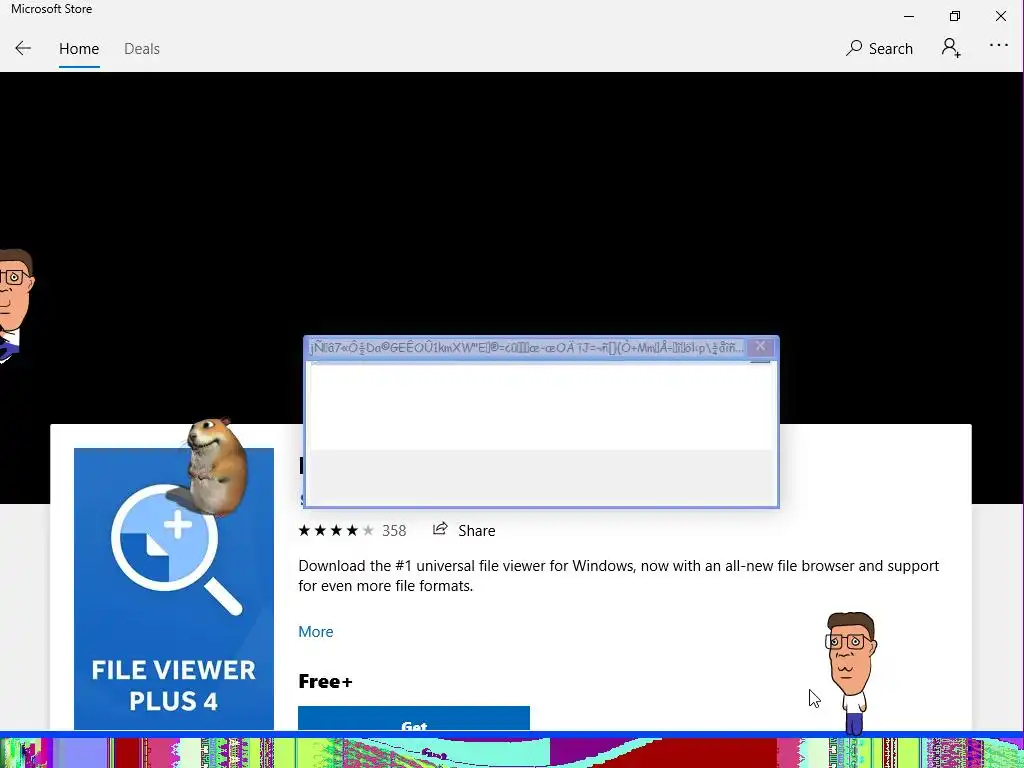This screenshot has height=768, width=1024.
Task: Restore down the Microsoft Store window
Action: click(x=955, y=16)
